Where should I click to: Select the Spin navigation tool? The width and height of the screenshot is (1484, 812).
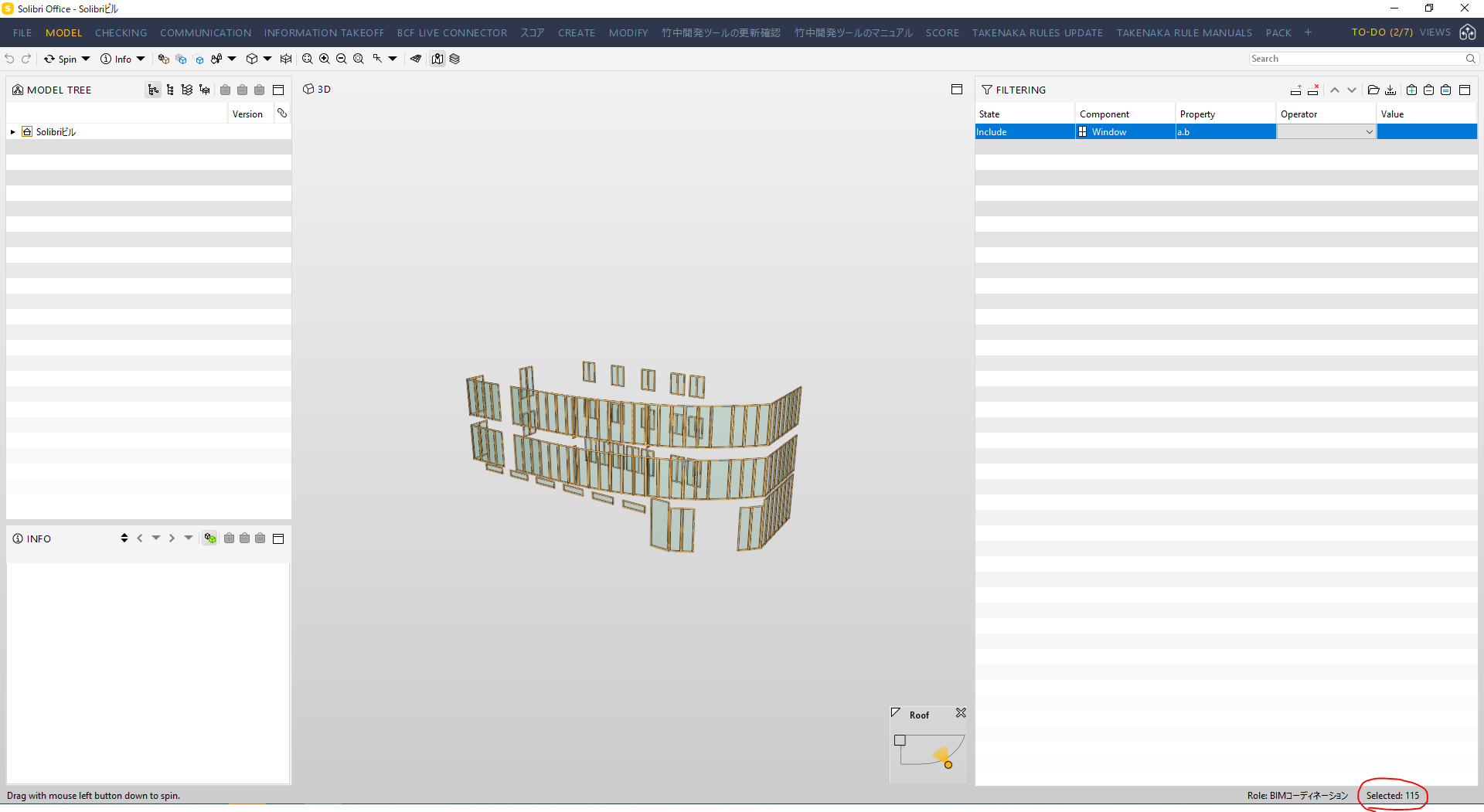coord(60,59)
